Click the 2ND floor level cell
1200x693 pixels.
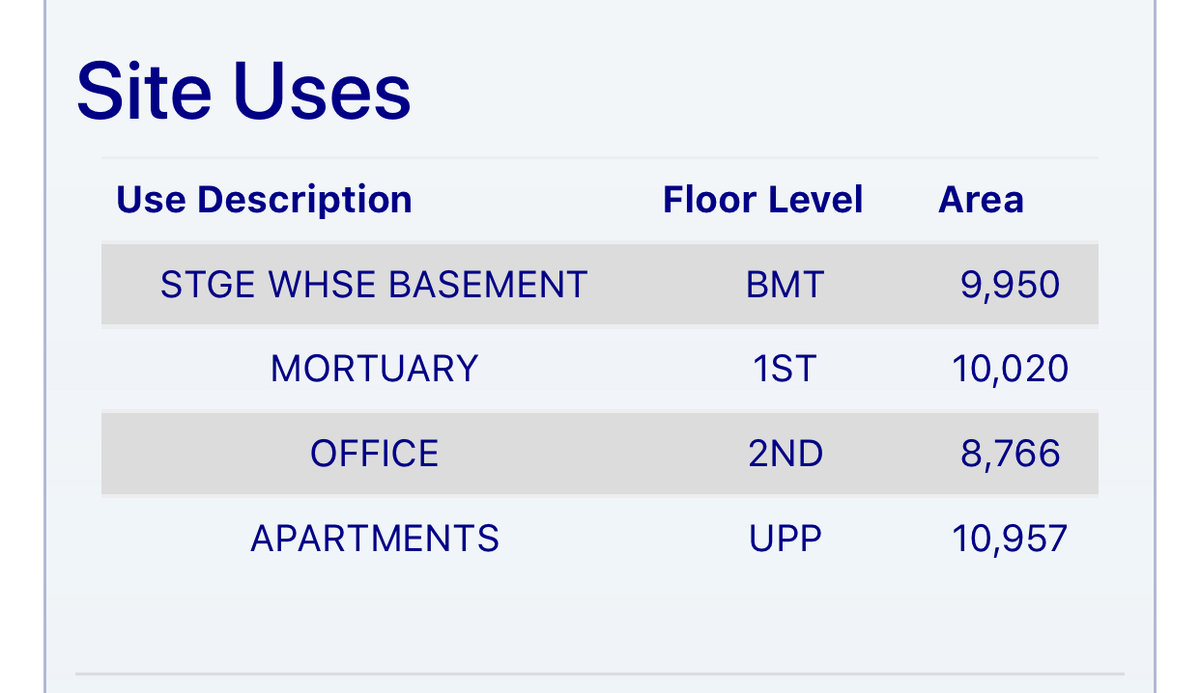[785, 454]
